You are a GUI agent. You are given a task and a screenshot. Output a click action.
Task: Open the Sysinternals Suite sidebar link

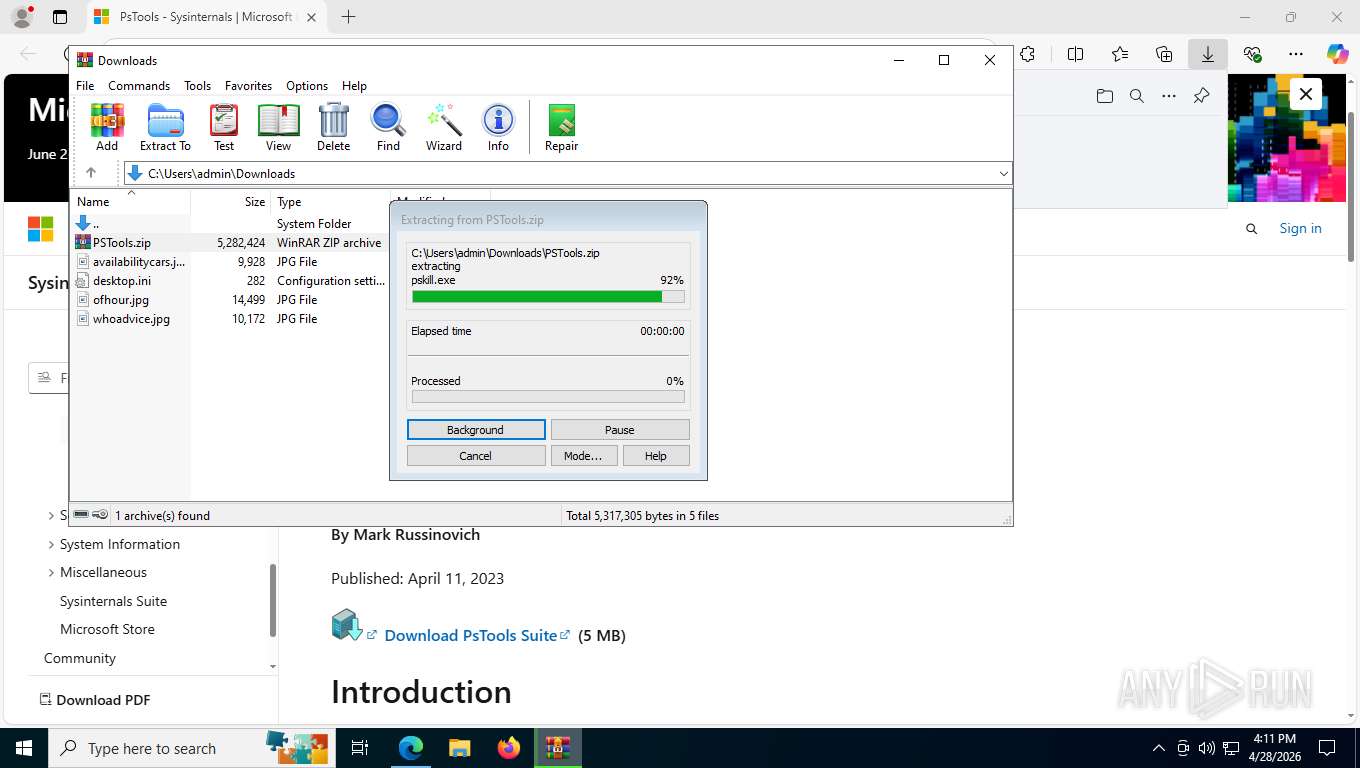click(x=113, y=602)
